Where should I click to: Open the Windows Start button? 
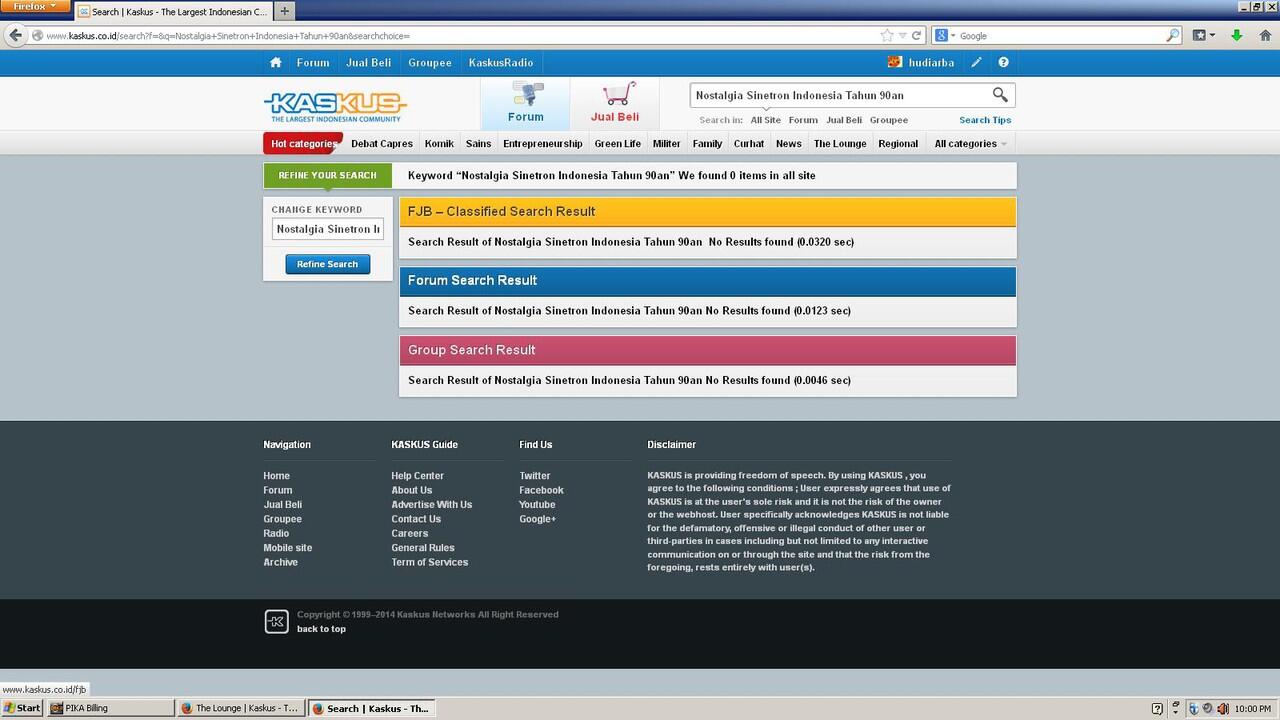22,708
